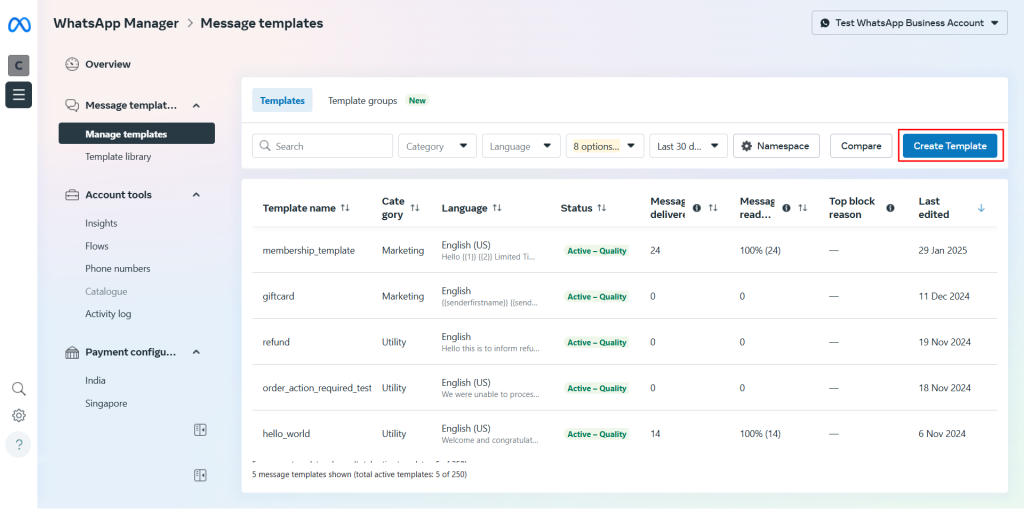The image size is (1024, 509).
Task: Open Flows in the sidebar
Action: pyautogui.click(x=97, y=246)
